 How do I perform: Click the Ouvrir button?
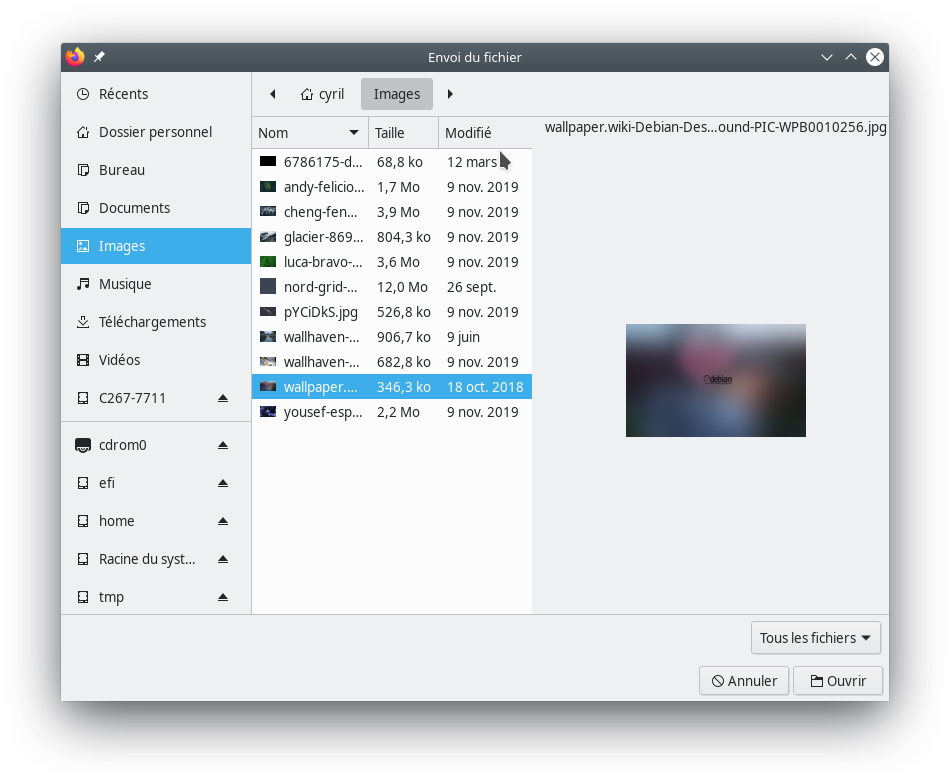(837, 681)
